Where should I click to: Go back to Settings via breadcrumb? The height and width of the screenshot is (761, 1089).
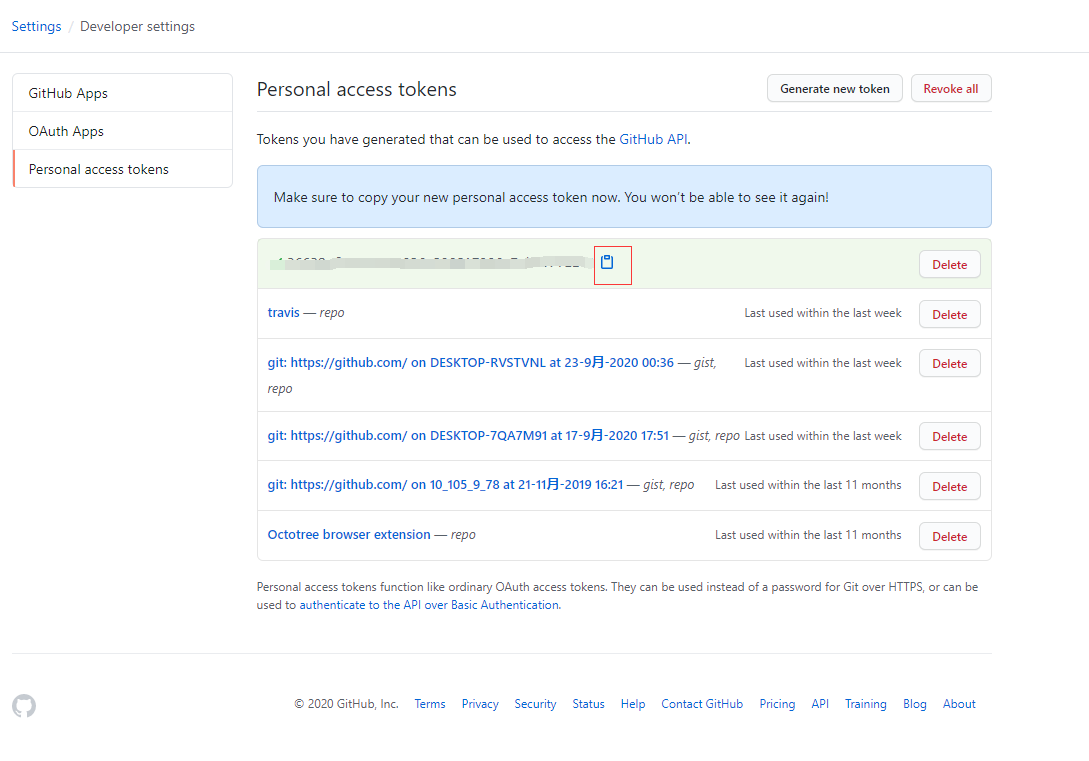36,26
